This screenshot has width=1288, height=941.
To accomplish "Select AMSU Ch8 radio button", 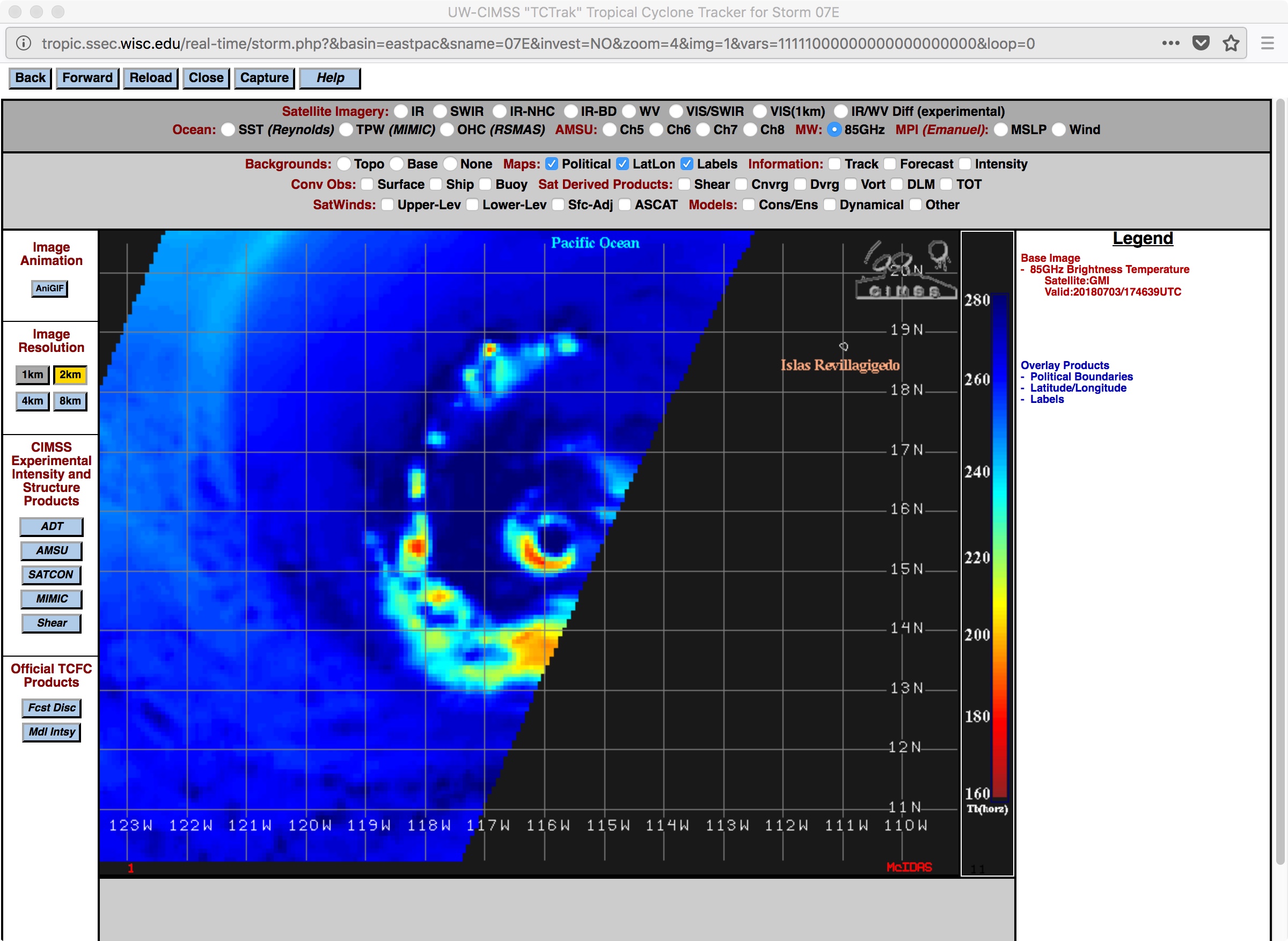I will pyautogui.click(x=750, y=130).
